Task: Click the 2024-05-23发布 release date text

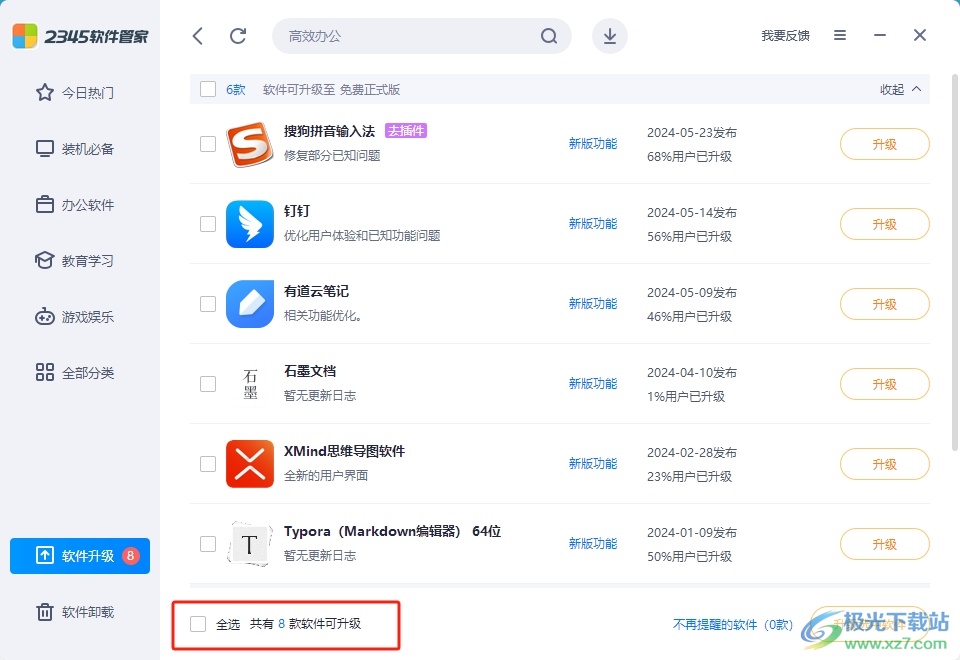Action: coord(692,133)
